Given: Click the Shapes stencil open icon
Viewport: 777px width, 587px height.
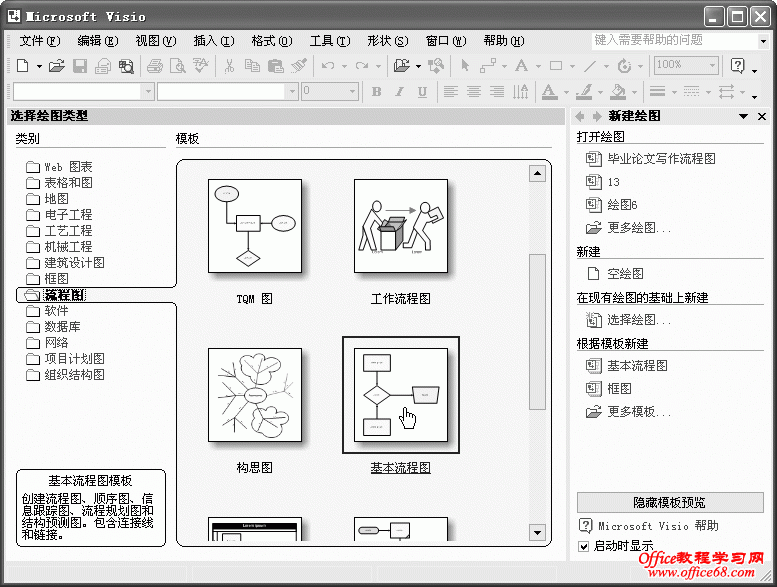Looking at the screenshot, I should (x=402, y=66).
